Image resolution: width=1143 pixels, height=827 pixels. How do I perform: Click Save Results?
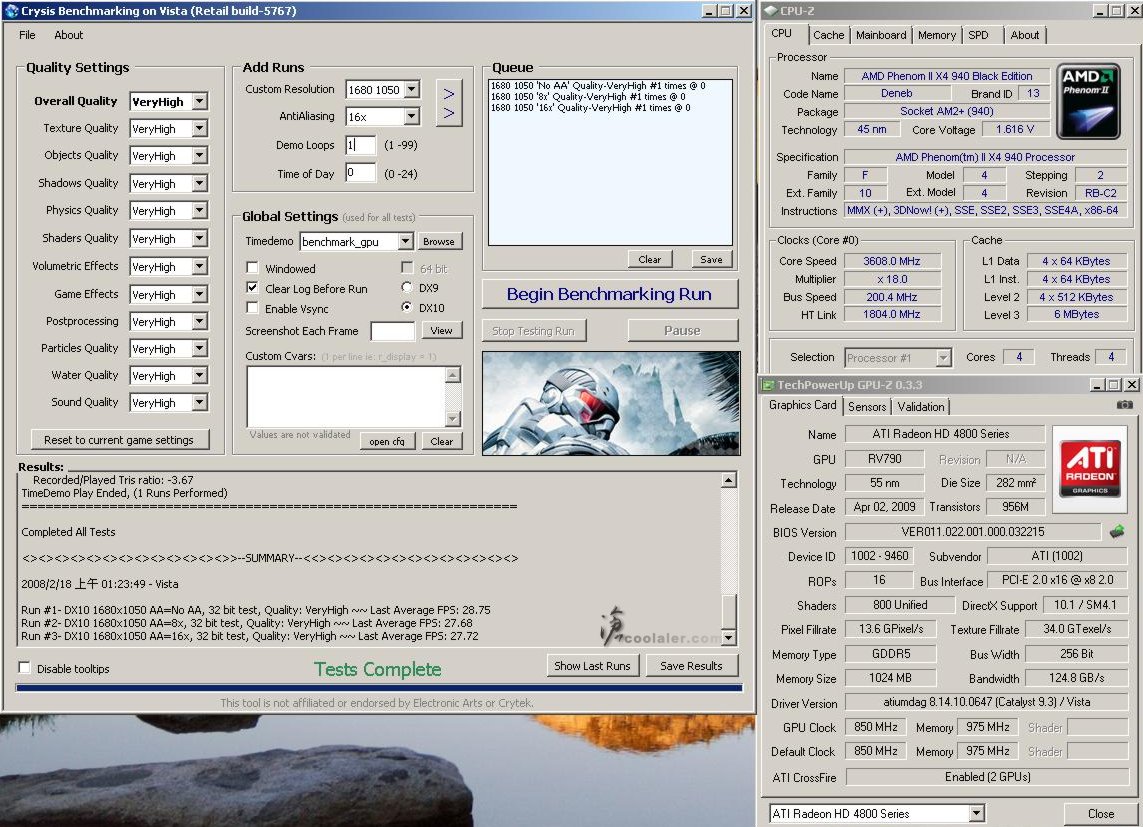(x=691, y=665)
